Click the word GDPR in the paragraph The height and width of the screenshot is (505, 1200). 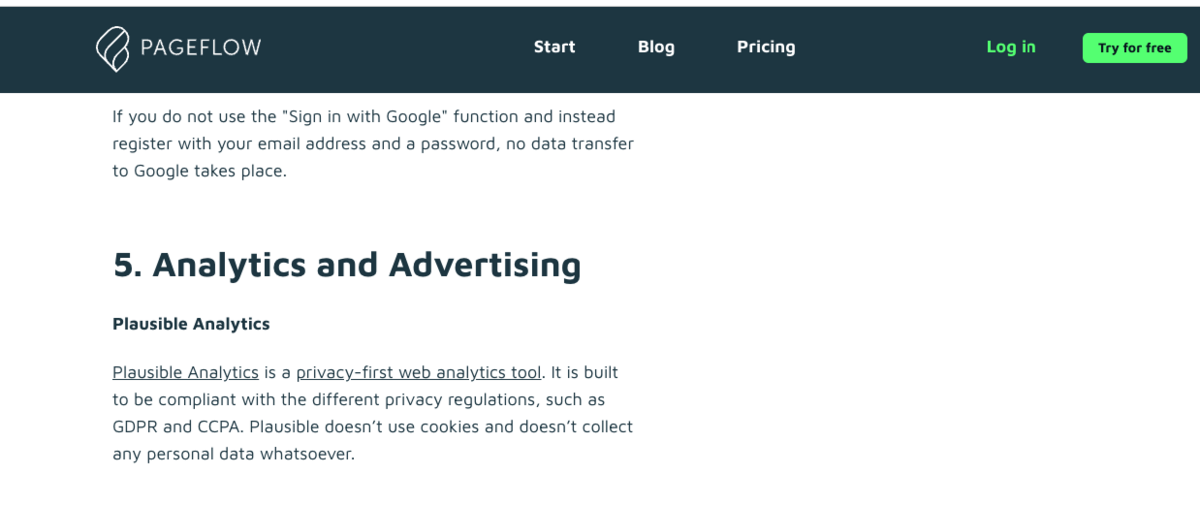(x=135, y=427)
